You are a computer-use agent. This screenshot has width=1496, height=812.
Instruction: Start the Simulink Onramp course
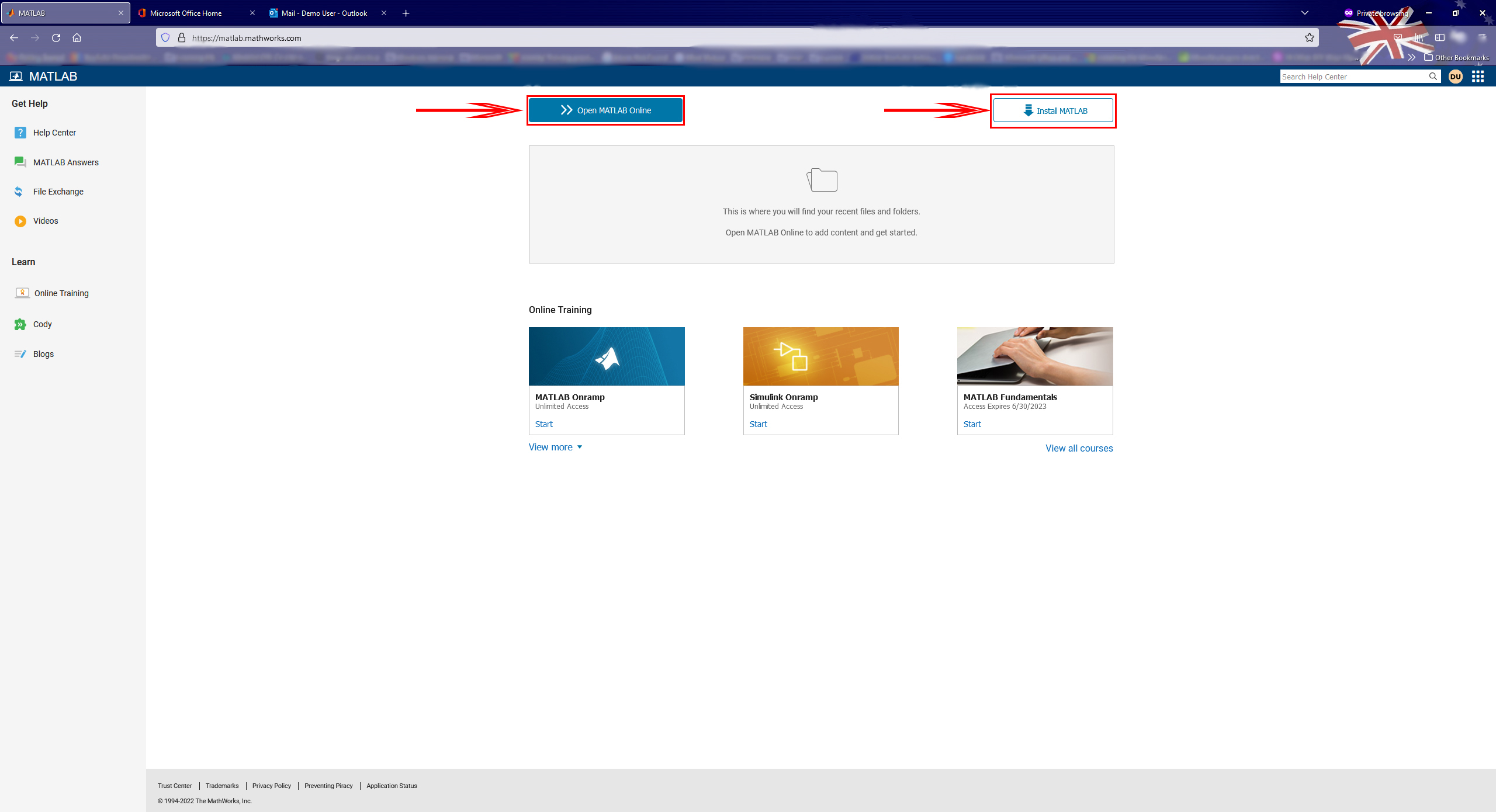(758, 424)
